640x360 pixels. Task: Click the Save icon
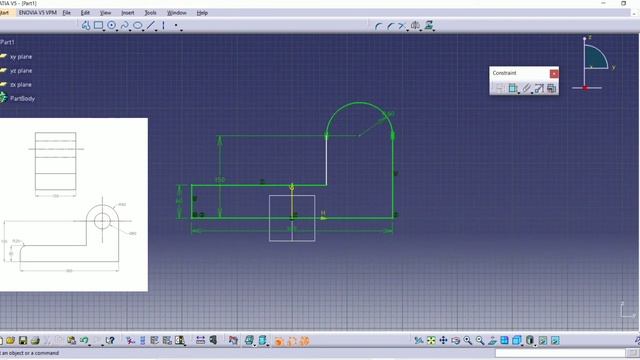coord(23,340)
